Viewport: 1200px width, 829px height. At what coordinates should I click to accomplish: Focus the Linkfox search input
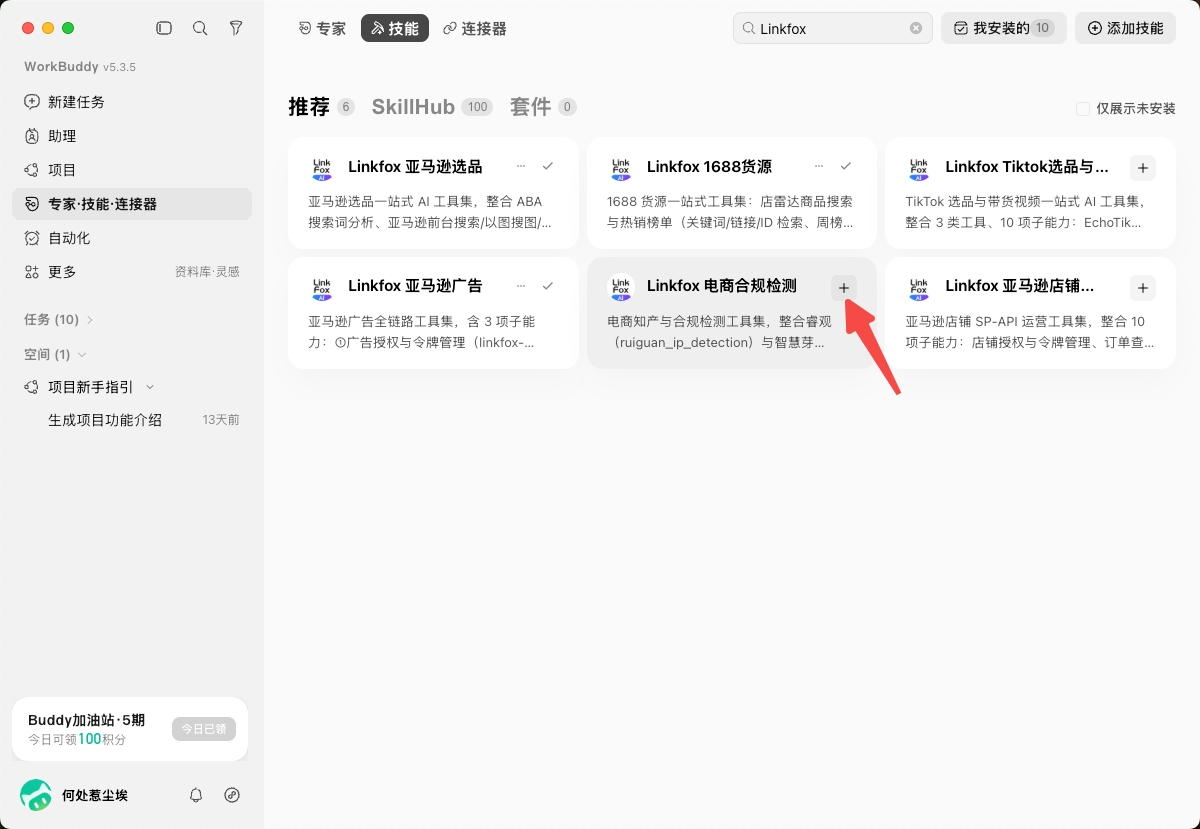click(x=832, y=28)
